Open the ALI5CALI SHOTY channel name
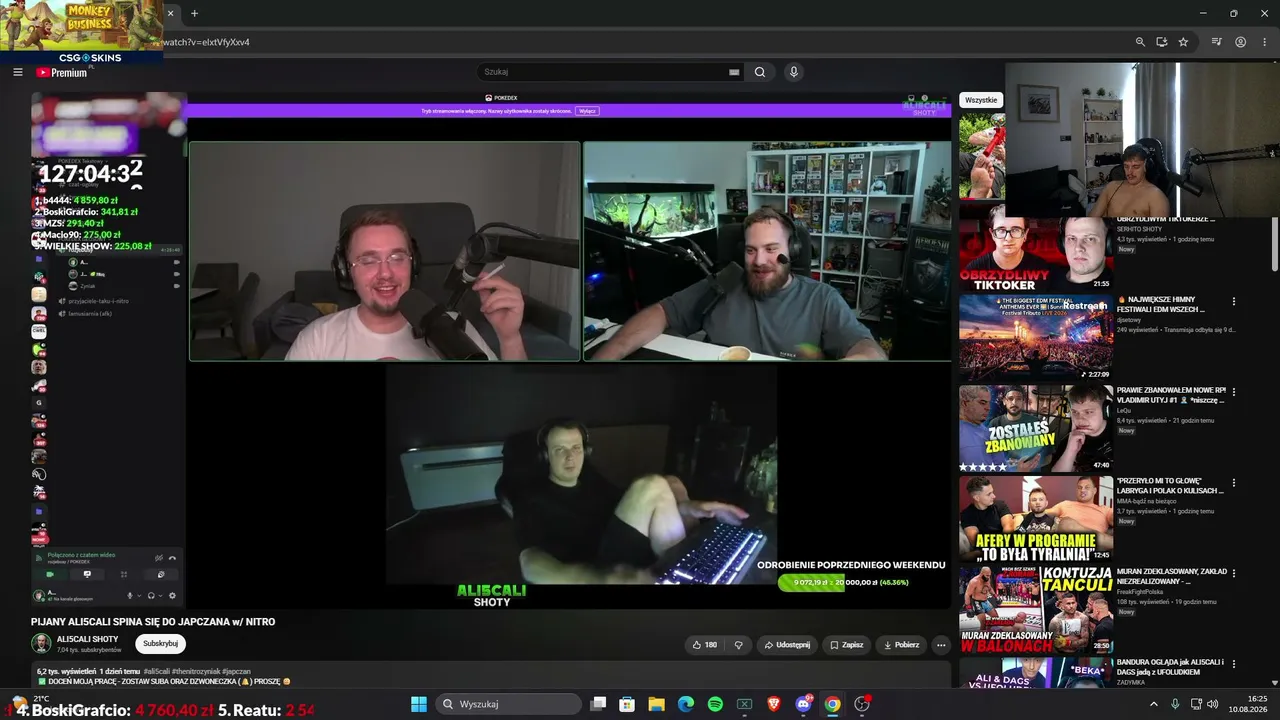Viewport: 1280px width, 720px height. [x=87, y=639]
